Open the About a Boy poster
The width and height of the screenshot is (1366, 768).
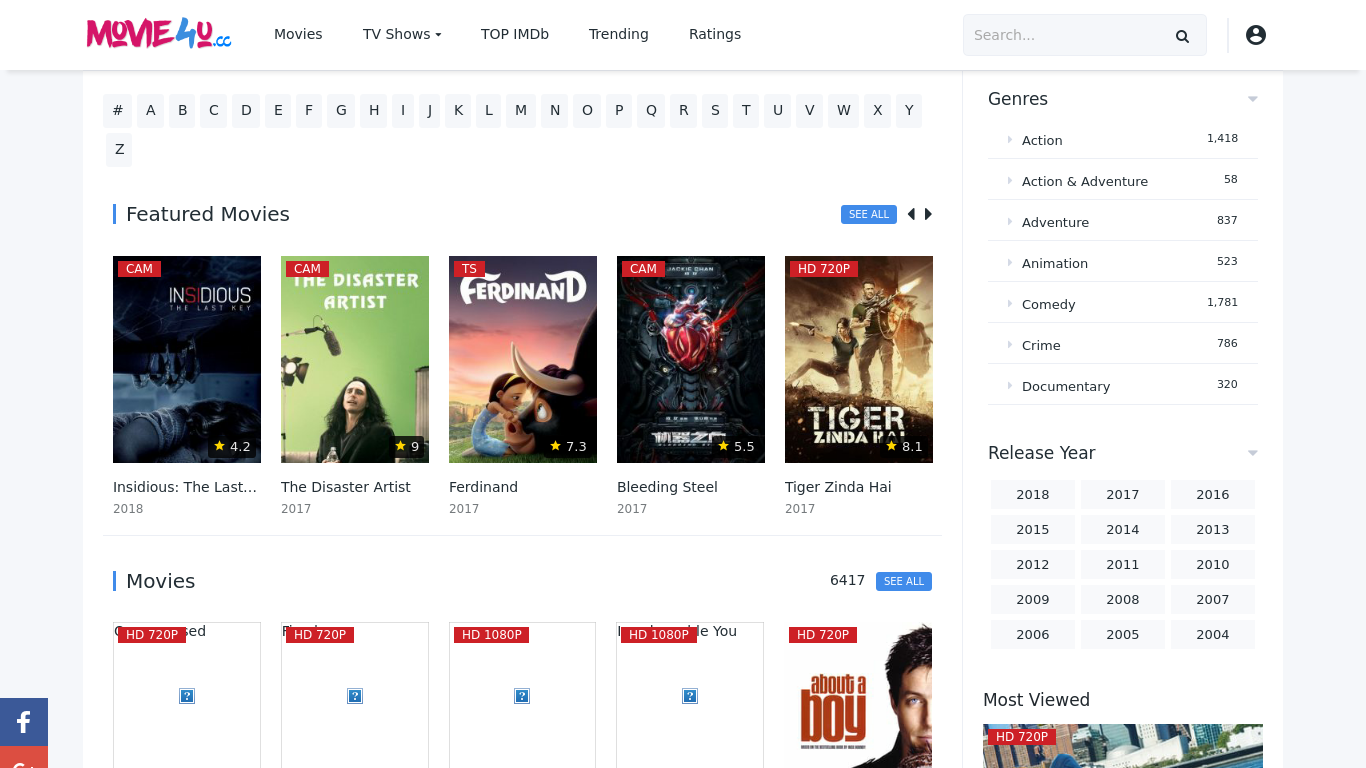(x=859, y=695)
